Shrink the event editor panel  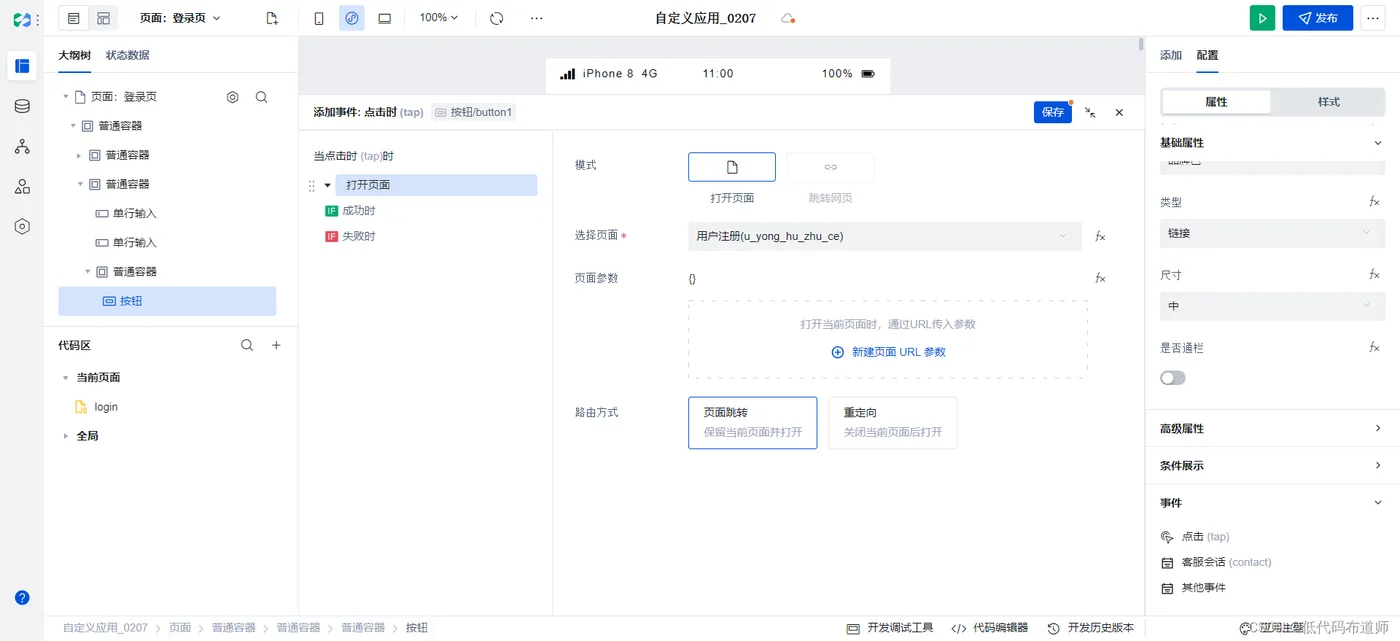[1090, 113]
